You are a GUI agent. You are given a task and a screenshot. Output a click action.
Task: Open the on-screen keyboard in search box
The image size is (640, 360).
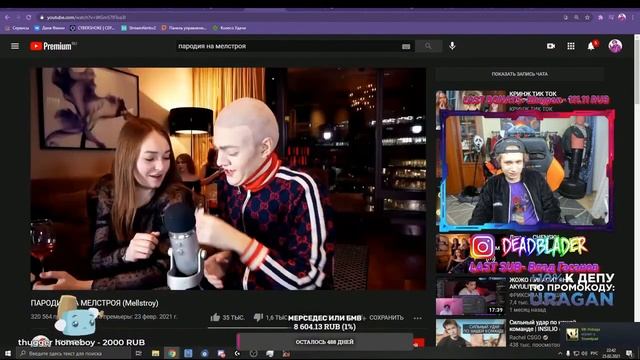(406, 47)
